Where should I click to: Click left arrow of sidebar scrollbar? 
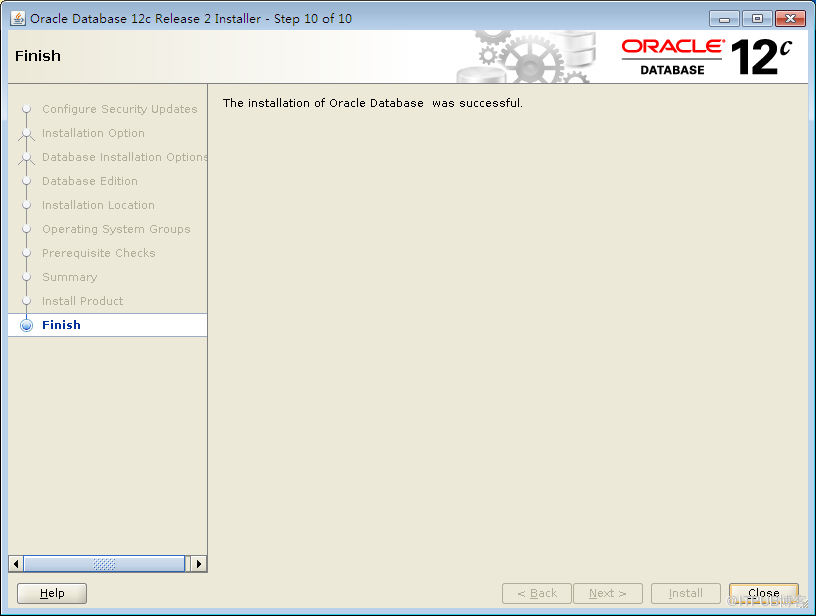click(x=16, y=564)
